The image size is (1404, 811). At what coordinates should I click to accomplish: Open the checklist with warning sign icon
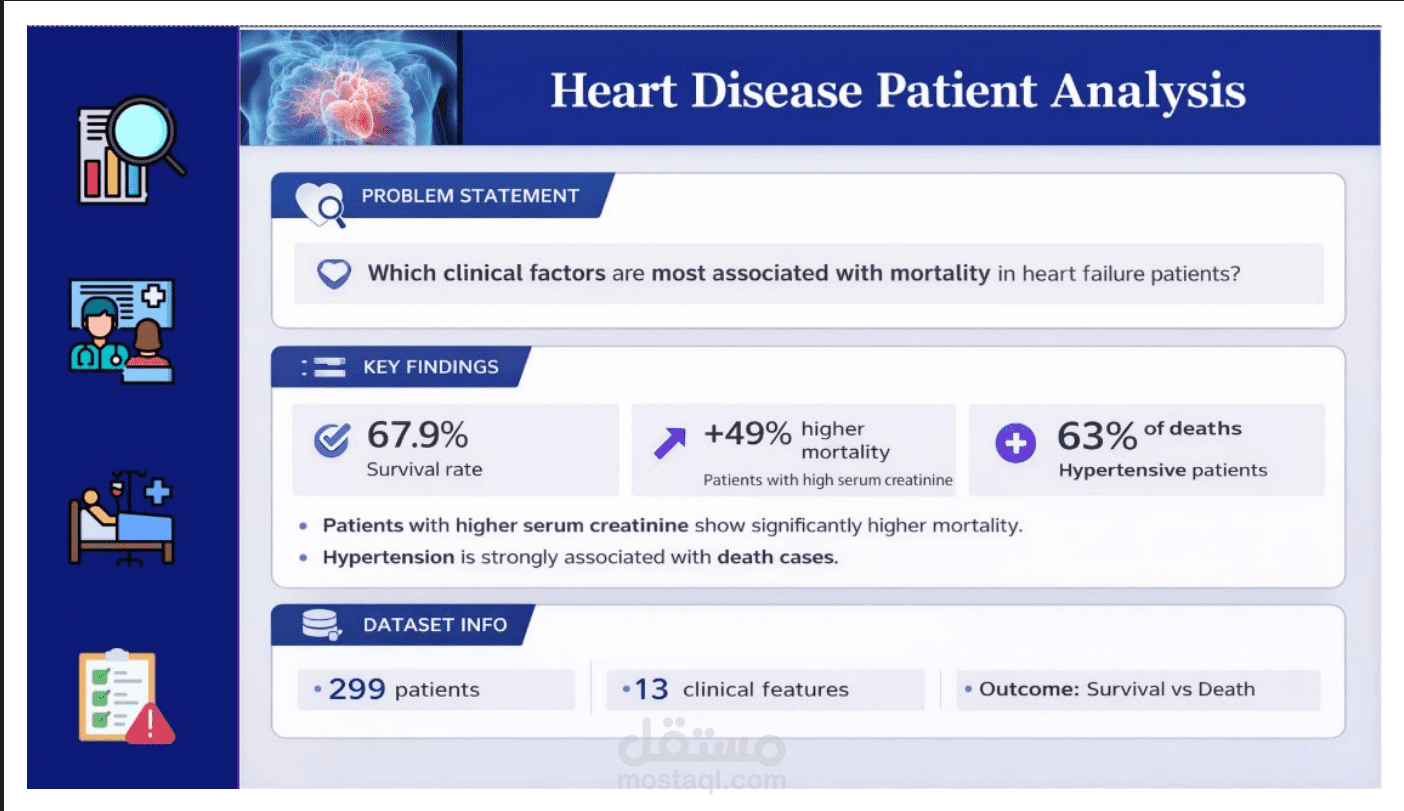pyautogui.click(x=124, y=698)
